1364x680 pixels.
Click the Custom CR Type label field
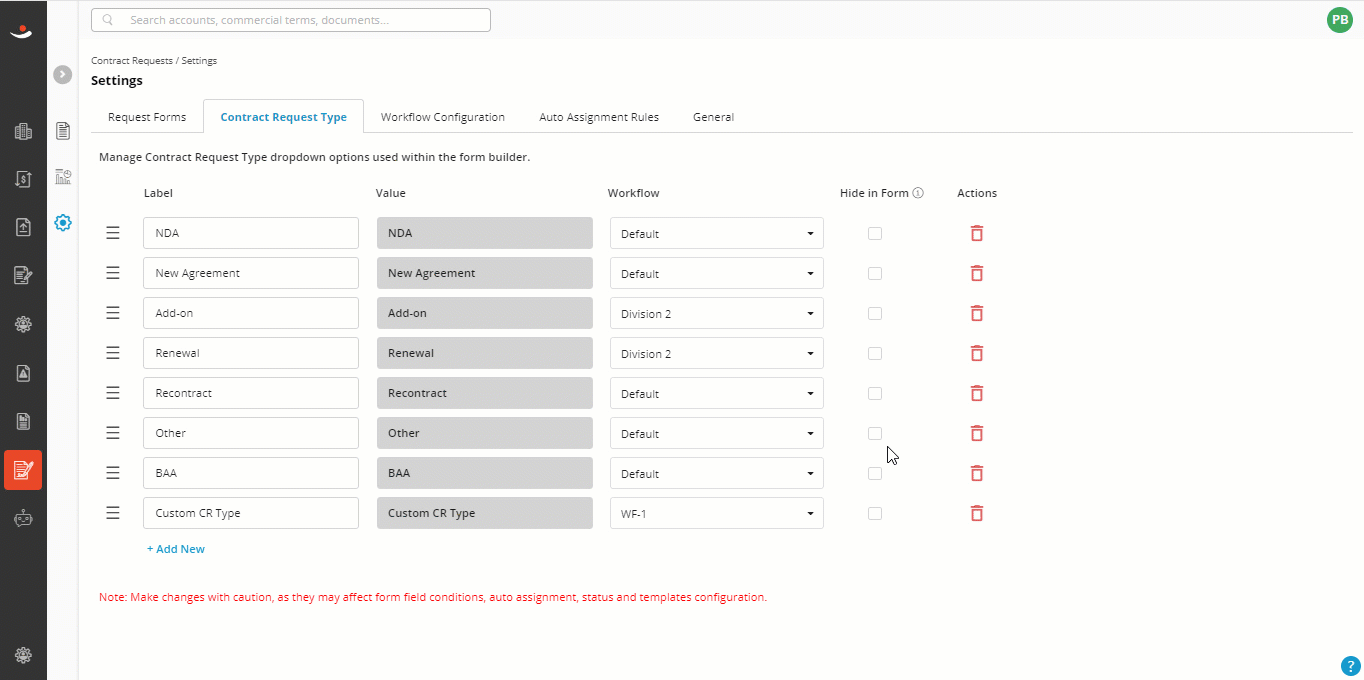[251, 513]
